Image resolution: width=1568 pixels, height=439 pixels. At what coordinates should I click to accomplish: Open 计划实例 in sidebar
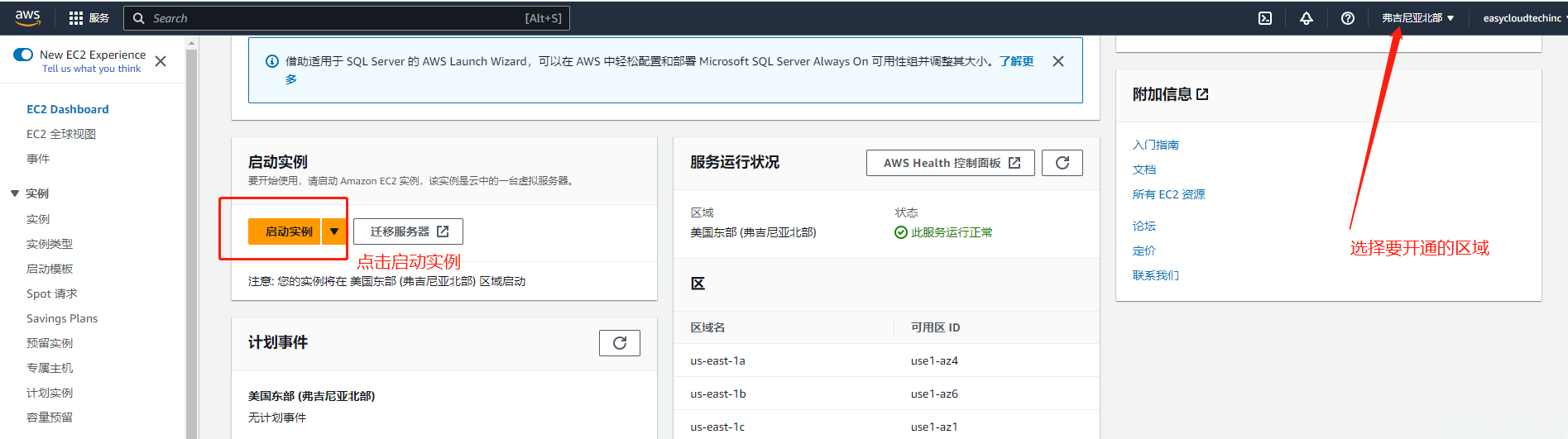(x=50, y=393)
